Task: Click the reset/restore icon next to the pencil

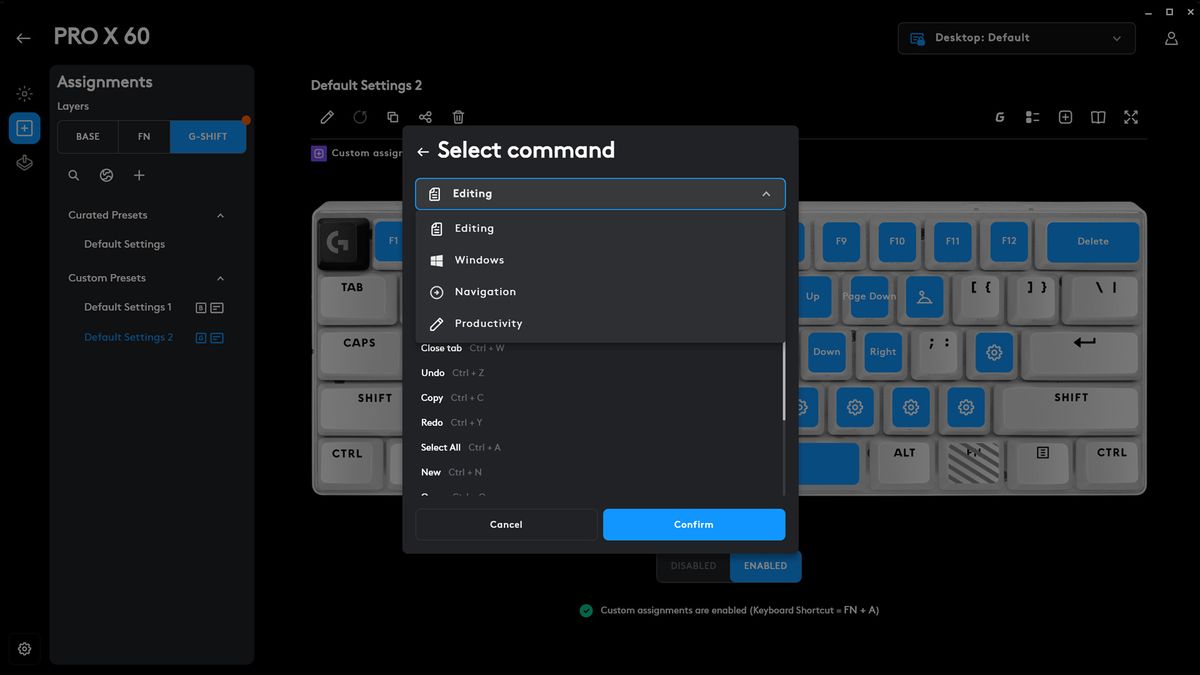Action: coord(360,117)
